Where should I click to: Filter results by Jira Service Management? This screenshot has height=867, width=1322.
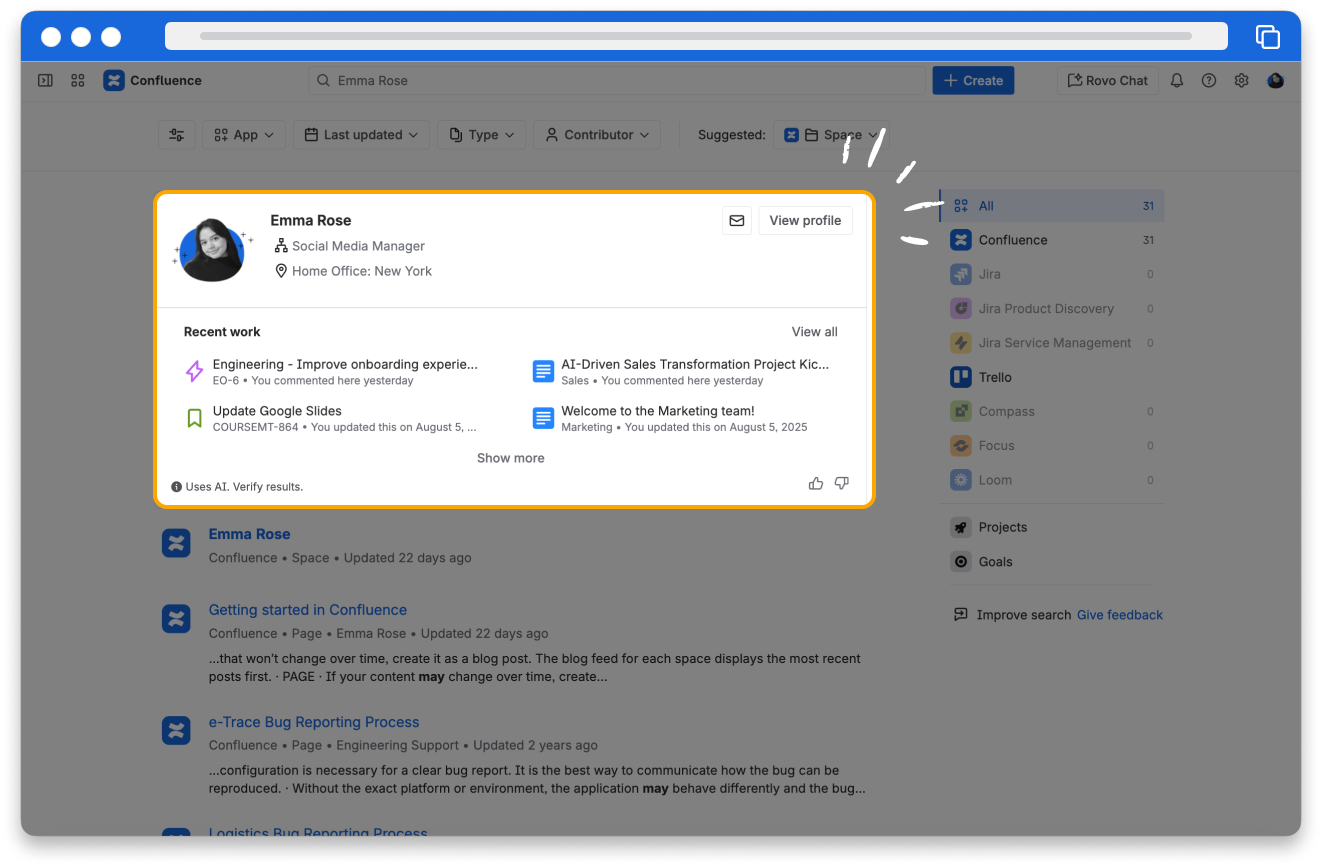coord(1052,343)
